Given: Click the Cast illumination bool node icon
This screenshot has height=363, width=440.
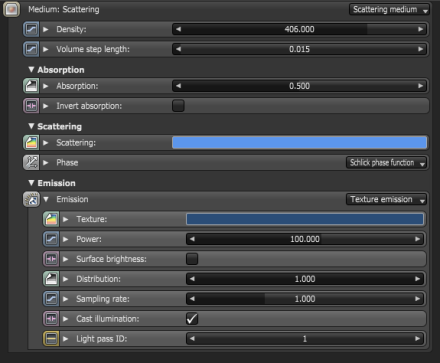Looking at the screenshot, I should (x=51, y=319).
